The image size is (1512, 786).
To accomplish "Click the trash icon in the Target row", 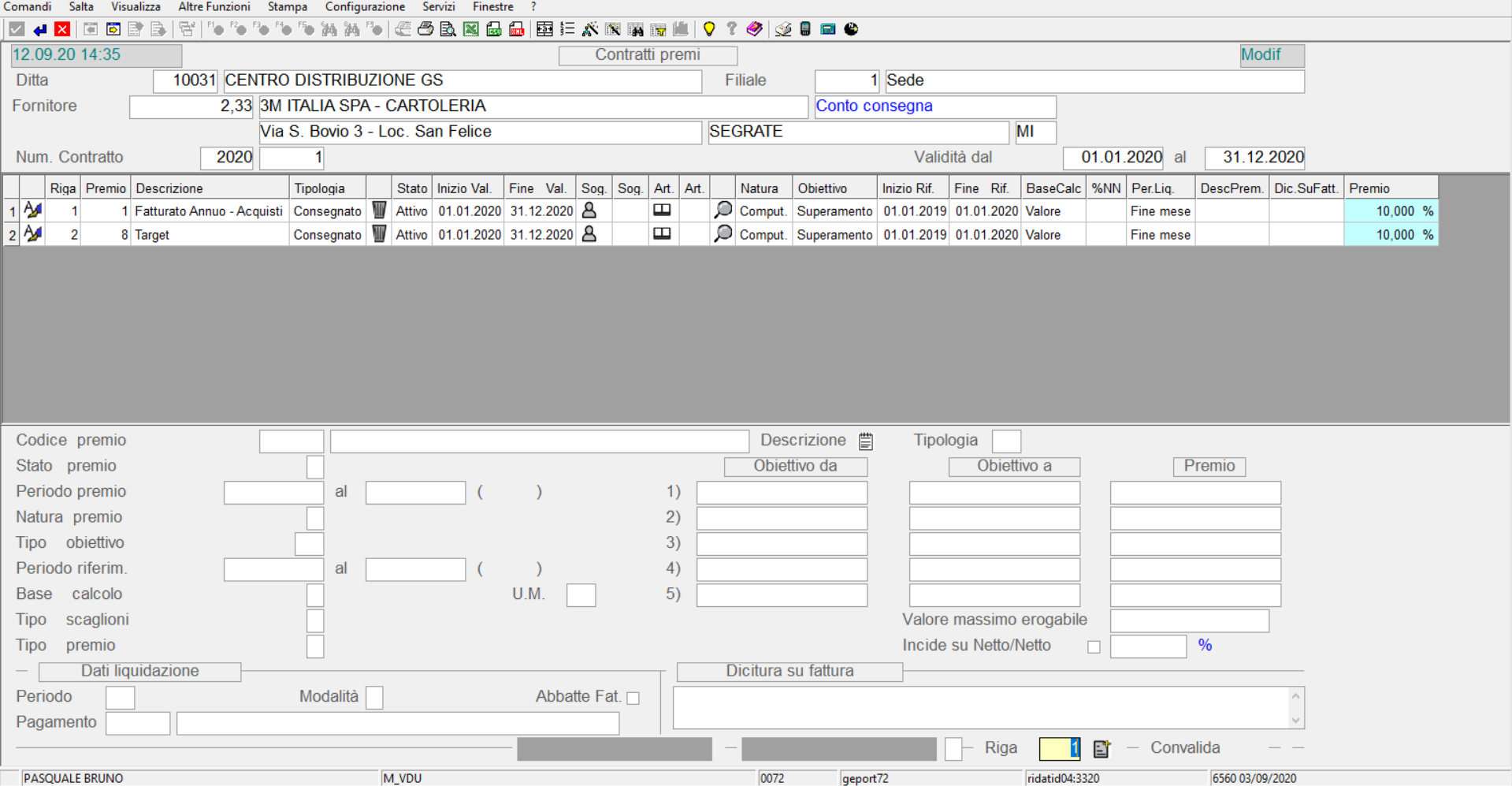I will click(379, 234).
